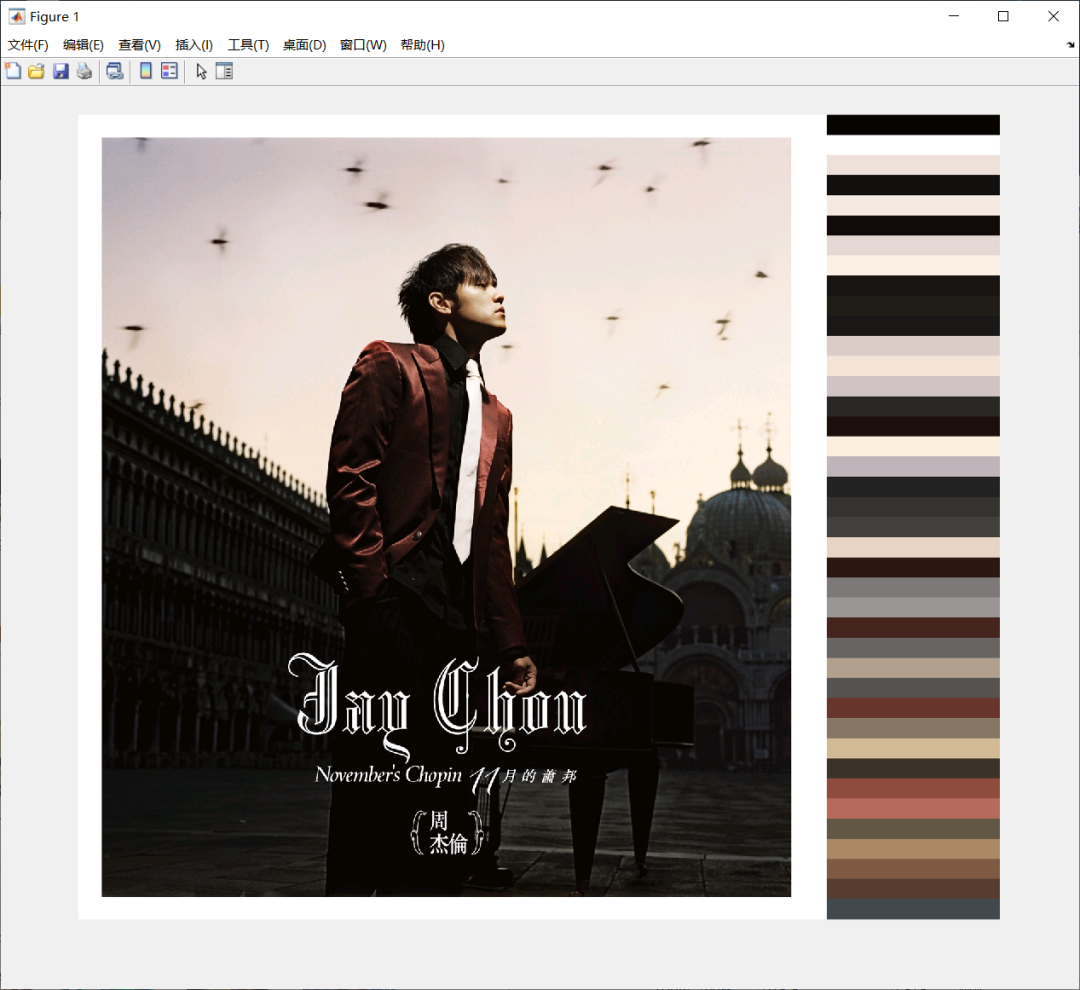Activate the Edit Plot arrow tool
The width and height of the screenshot is (1080, 990).
tap(201, 71)
